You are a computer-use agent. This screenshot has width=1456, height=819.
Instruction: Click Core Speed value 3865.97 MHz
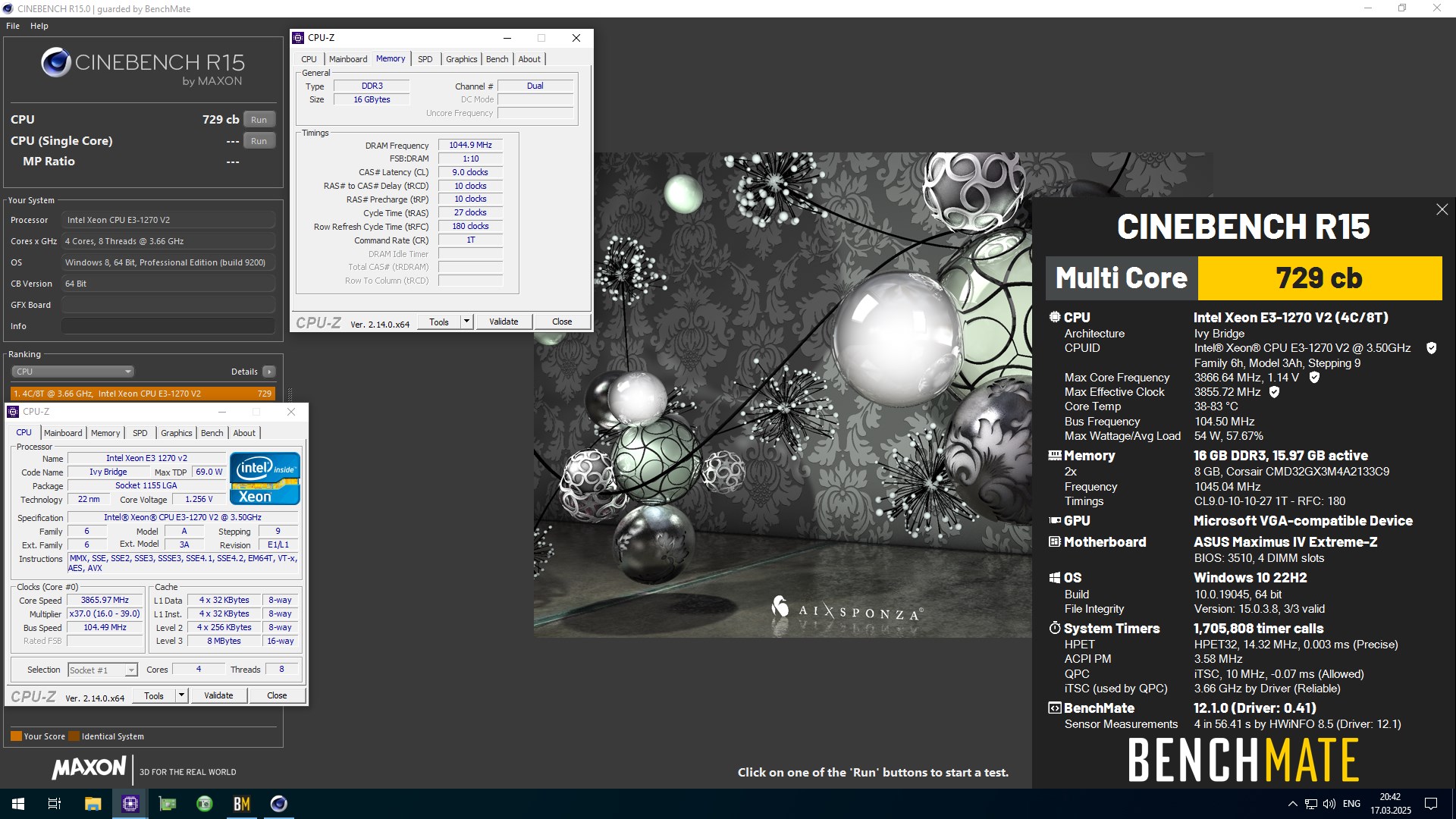click(105, 600)
